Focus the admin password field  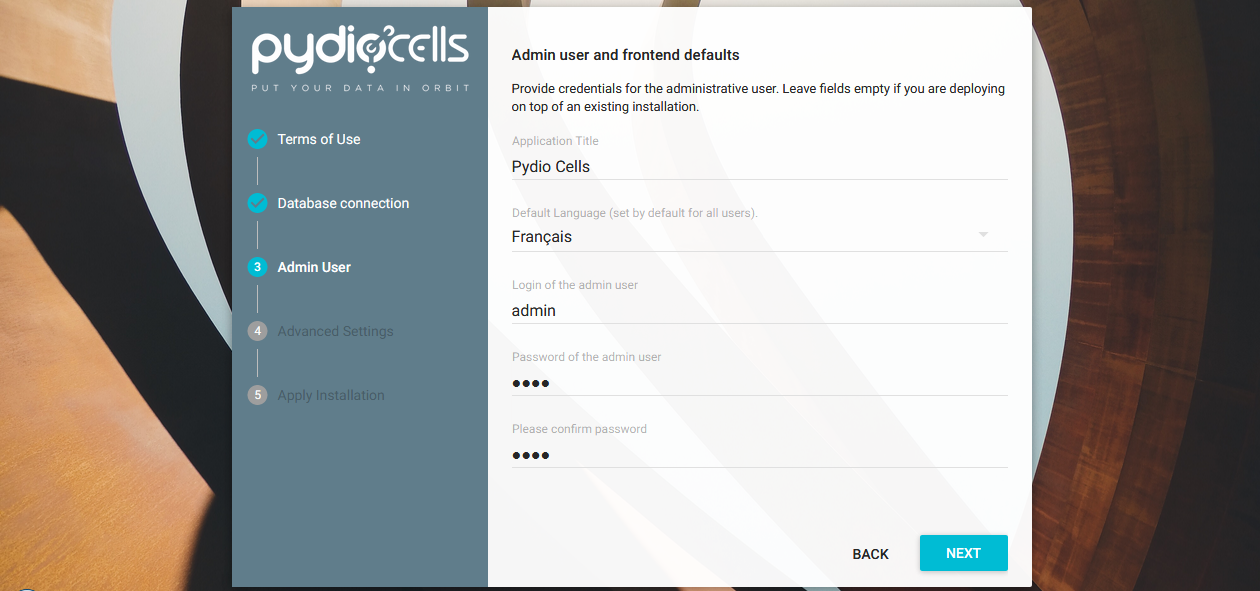click(x=758, y=383)
